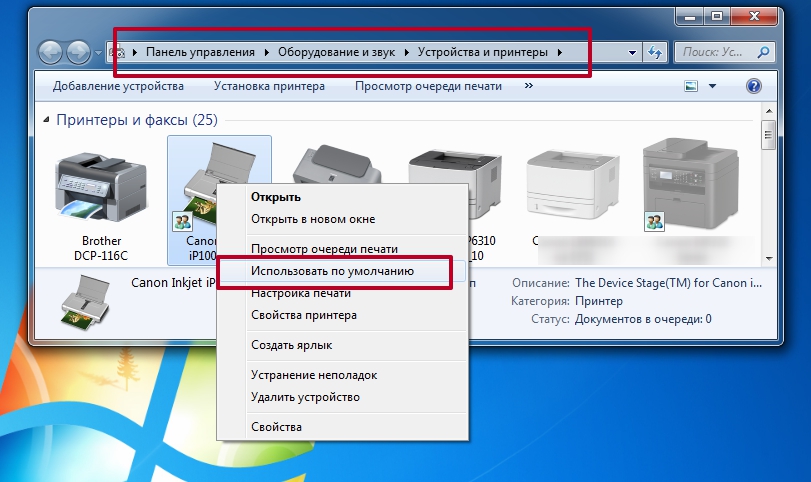Select the white laser printer icon
The height and width of the screenshot is (482, 811).
[x=573, y=182]
